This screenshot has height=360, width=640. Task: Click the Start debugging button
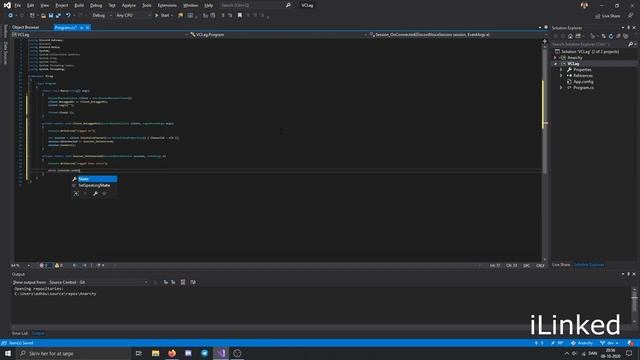[x=162, y=16]
